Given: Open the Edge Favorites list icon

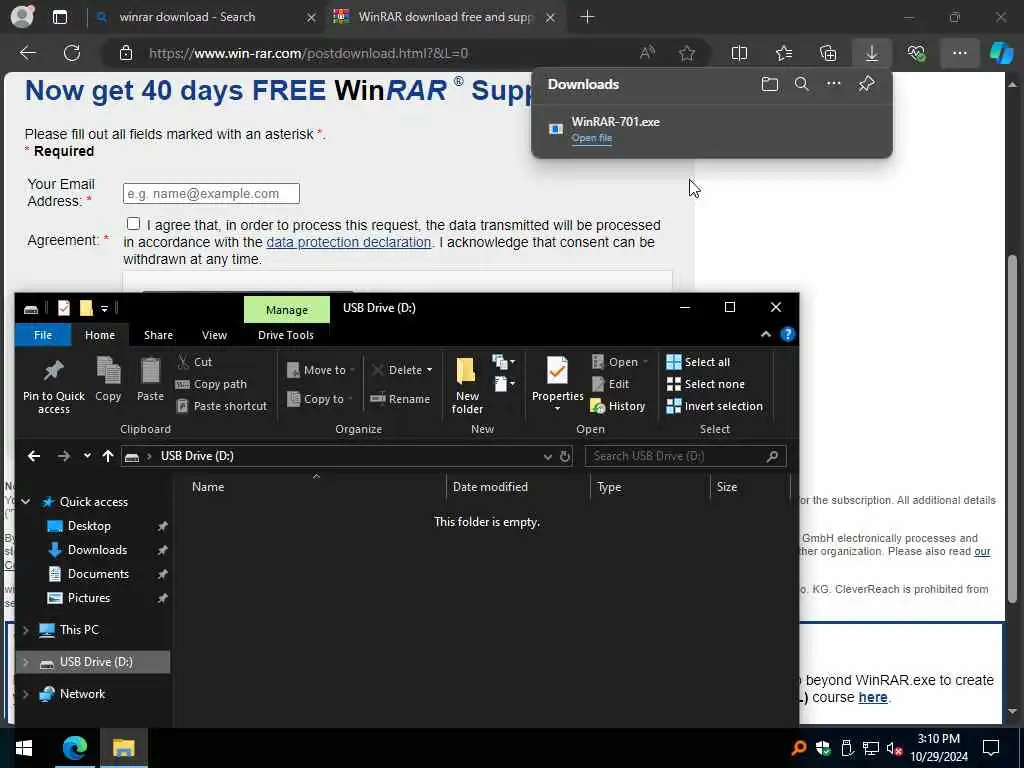Looking at the screenshot, I should [784, 53].
